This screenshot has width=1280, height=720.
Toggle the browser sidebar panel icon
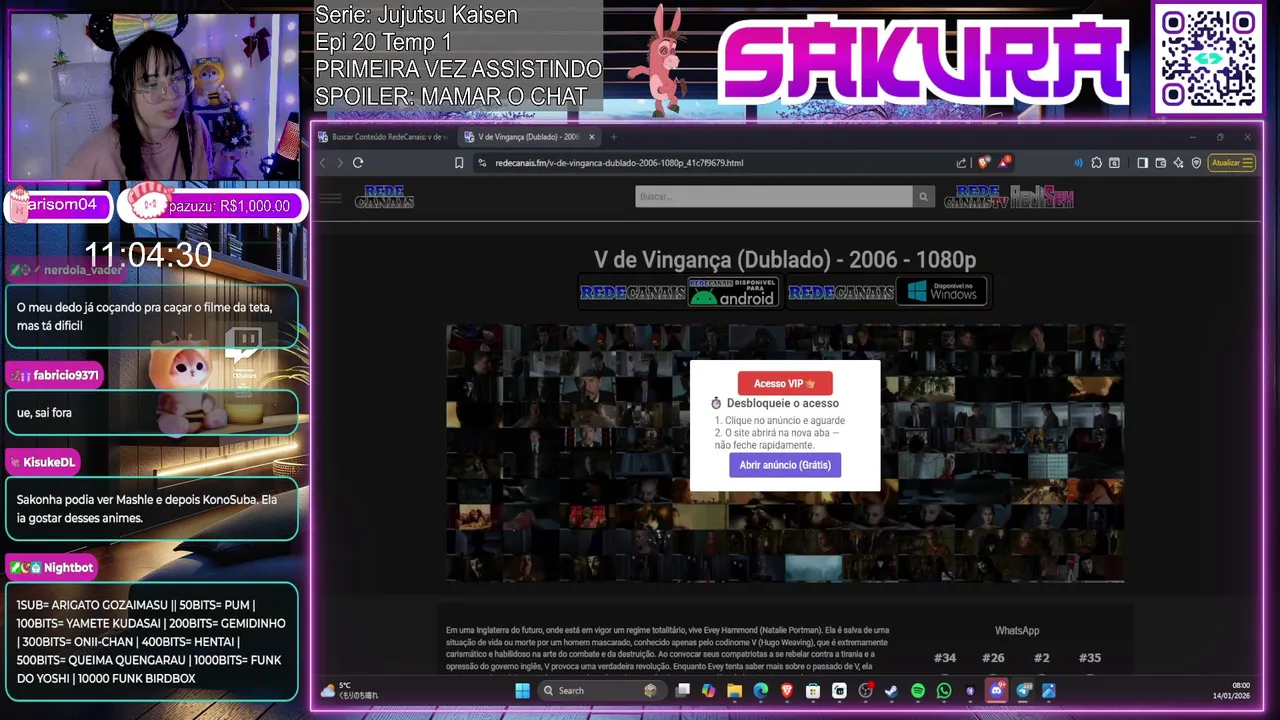click(1143, 163)
